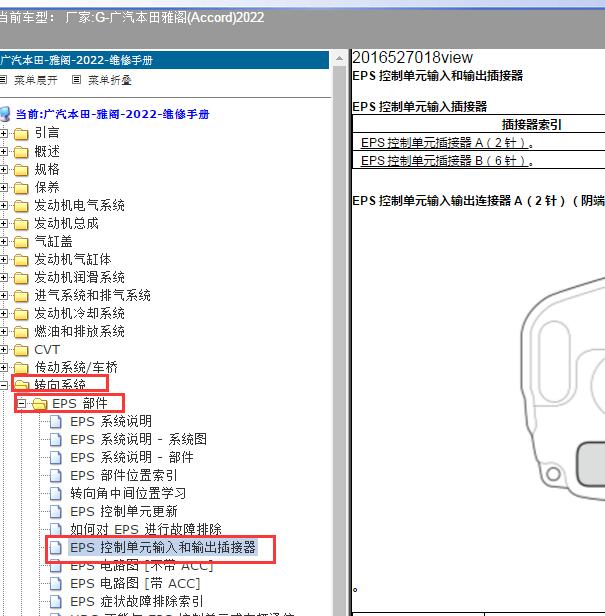Expand the 规格 tree node
Viewport: 605px width, 616px height.
(x=4, y=170)
